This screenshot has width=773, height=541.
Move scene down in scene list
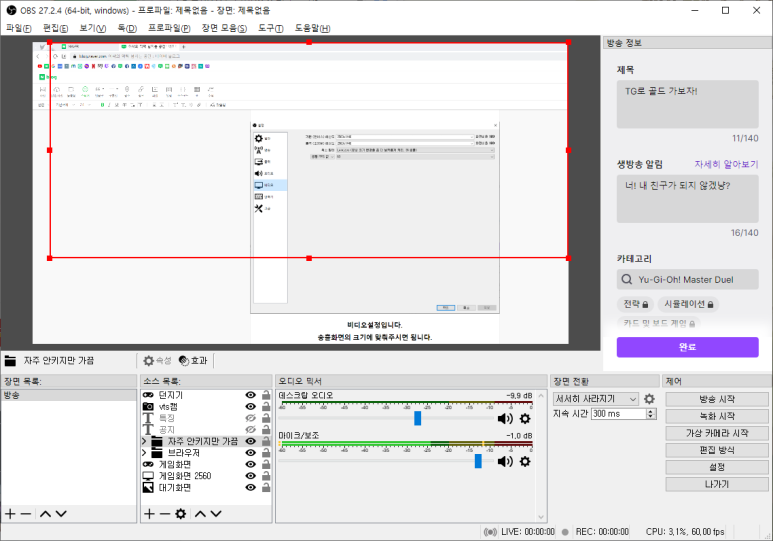tap(61, 514)
